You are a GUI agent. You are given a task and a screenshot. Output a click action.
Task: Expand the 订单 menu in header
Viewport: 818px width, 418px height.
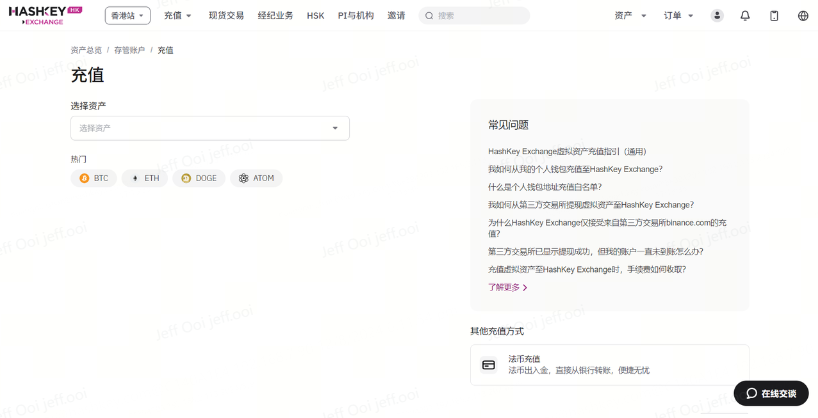678,16
